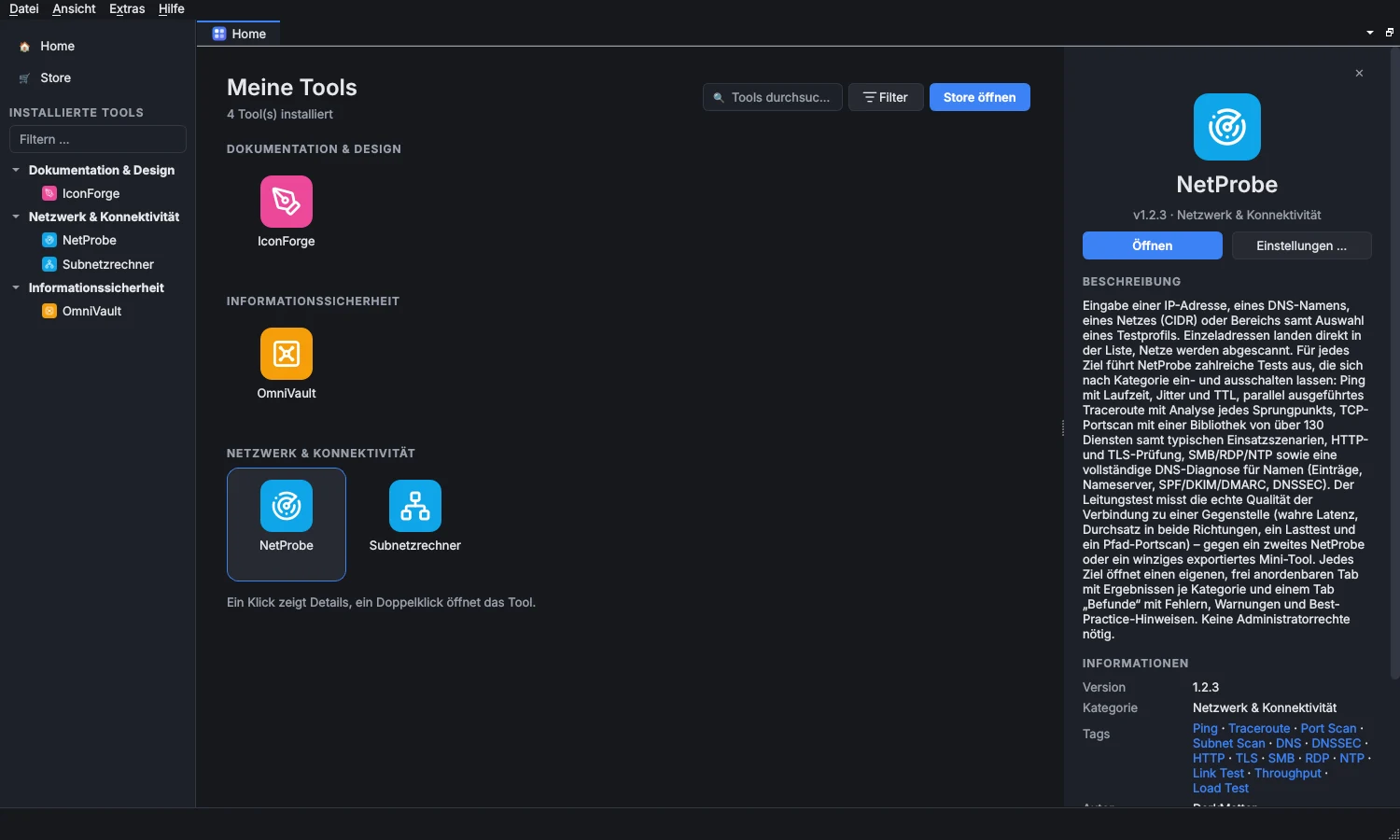This screenshot has height=840, width=1400.
Task: Click the Port Scan tag link
Action: click(1329, 728)
